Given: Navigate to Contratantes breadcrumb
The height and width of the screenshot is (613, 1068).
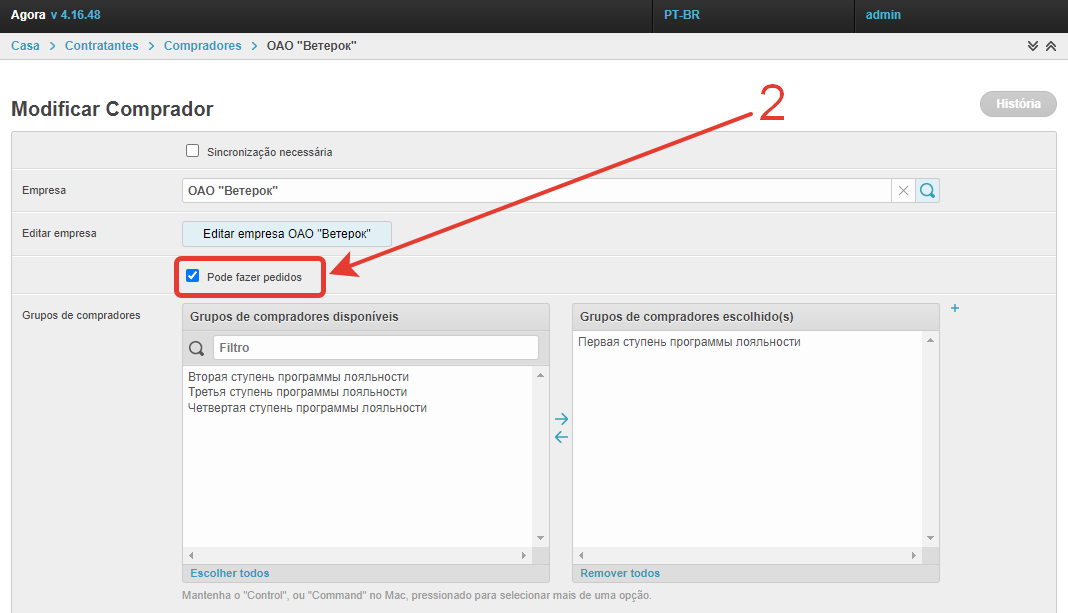Looking at the screenshot, I should click(102, 46).
